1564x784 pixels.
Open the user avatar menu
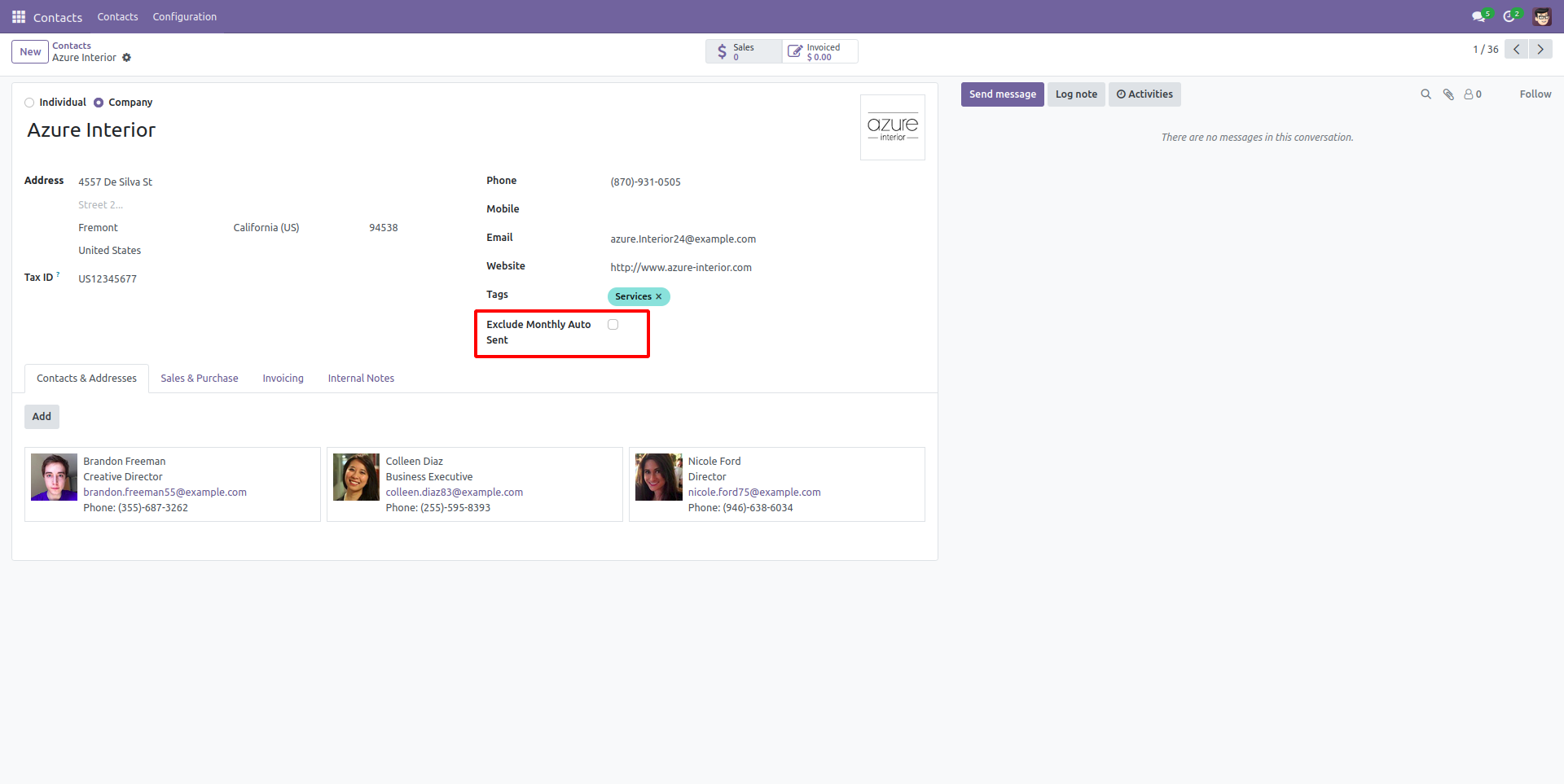coord(1542,16)
